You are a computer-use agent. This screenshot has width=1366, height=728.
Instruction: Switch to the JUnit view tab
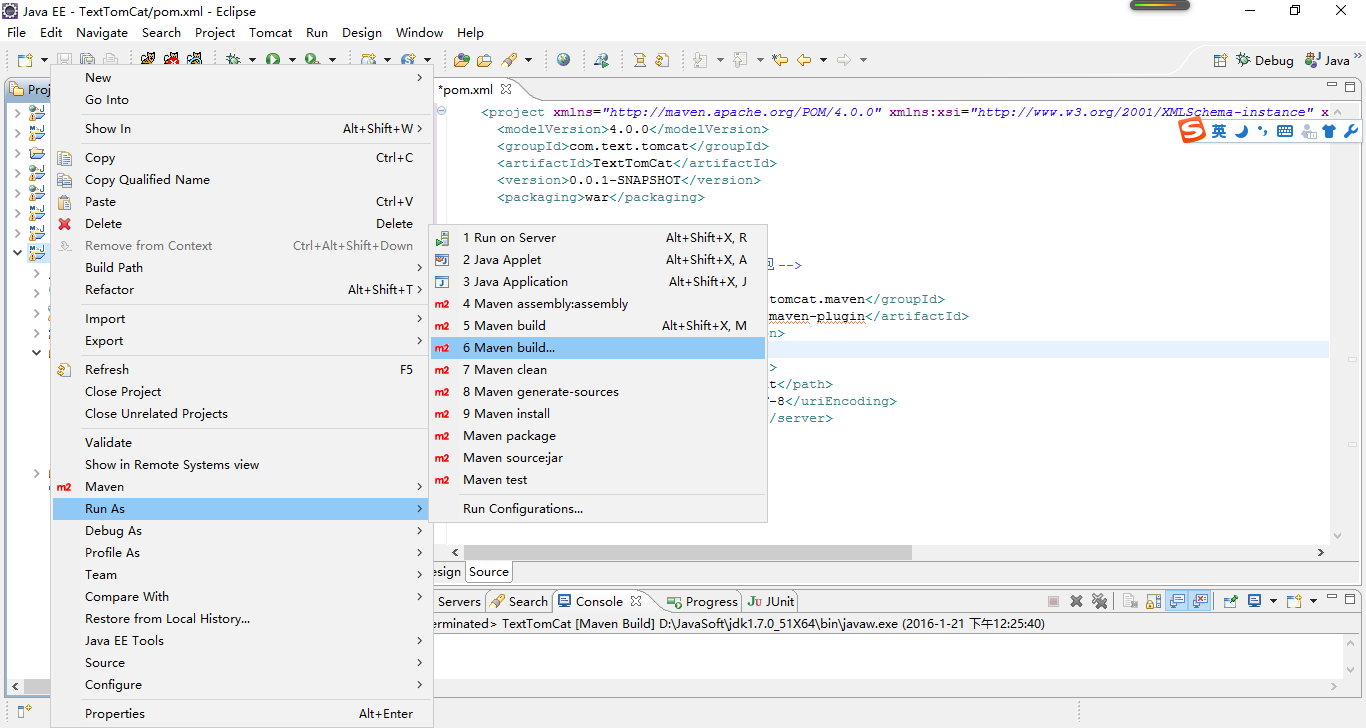772,601
